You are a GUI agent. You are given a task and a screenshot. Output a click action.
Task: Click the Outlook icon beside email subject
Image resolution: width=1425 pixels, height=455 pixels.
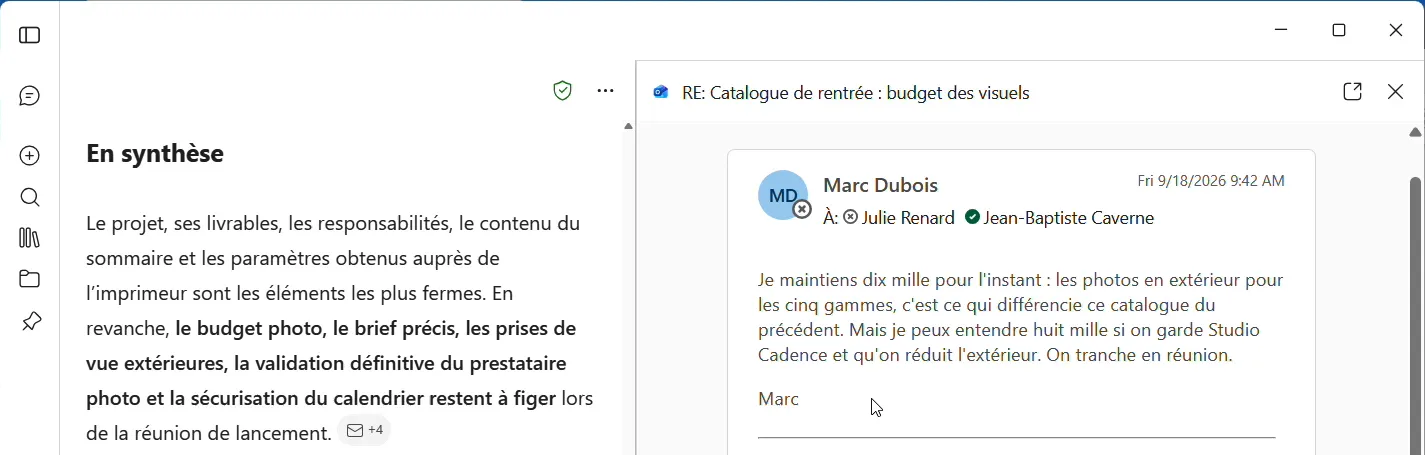click(661, 93)
